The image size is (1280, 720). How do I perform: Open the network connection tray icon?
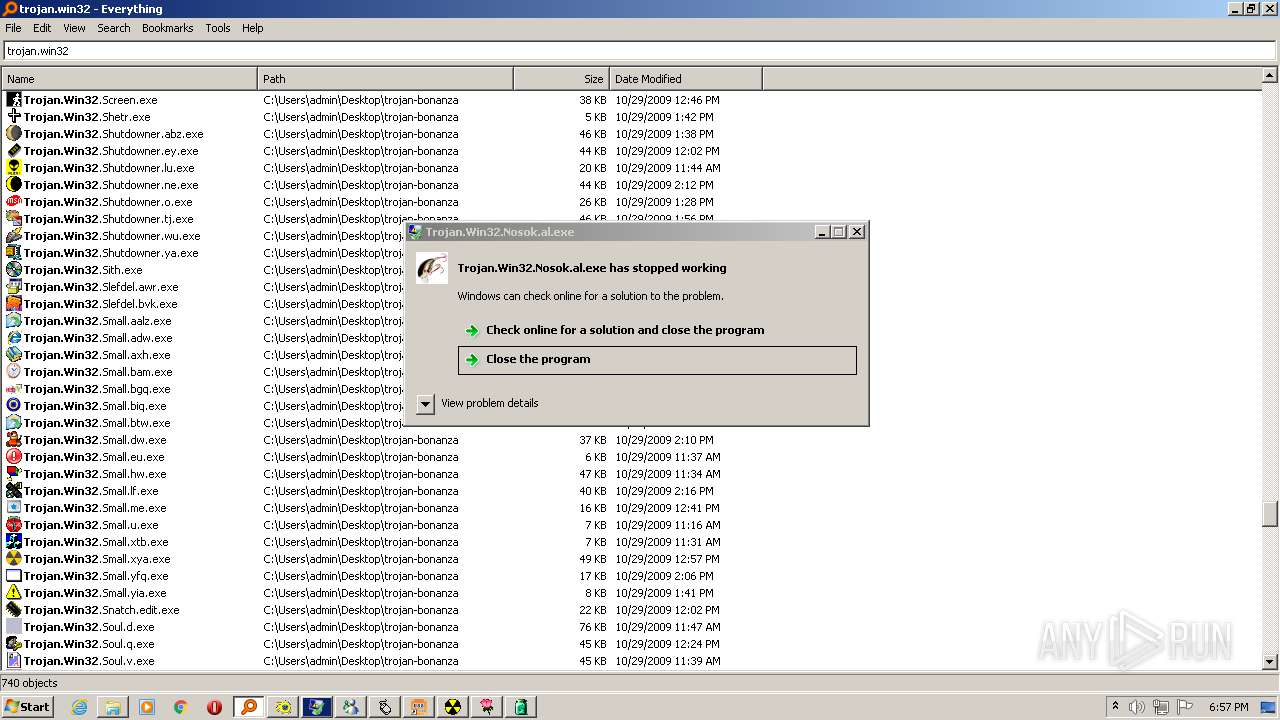[1161, 707]
